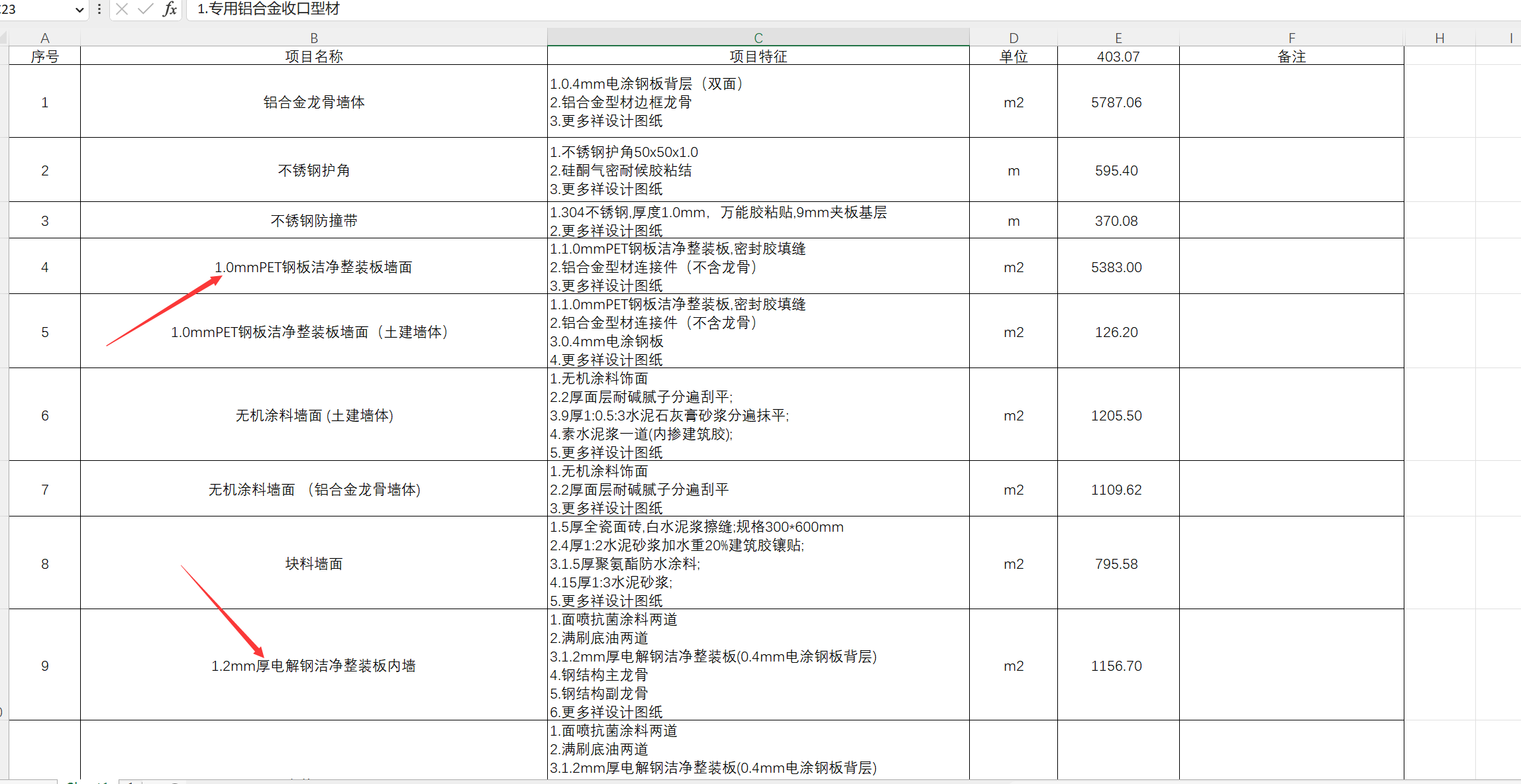The width and height of the screenshot is (1521, 784).
Task: Click the empty 备注 cell in row 6
Action: 1292,415
